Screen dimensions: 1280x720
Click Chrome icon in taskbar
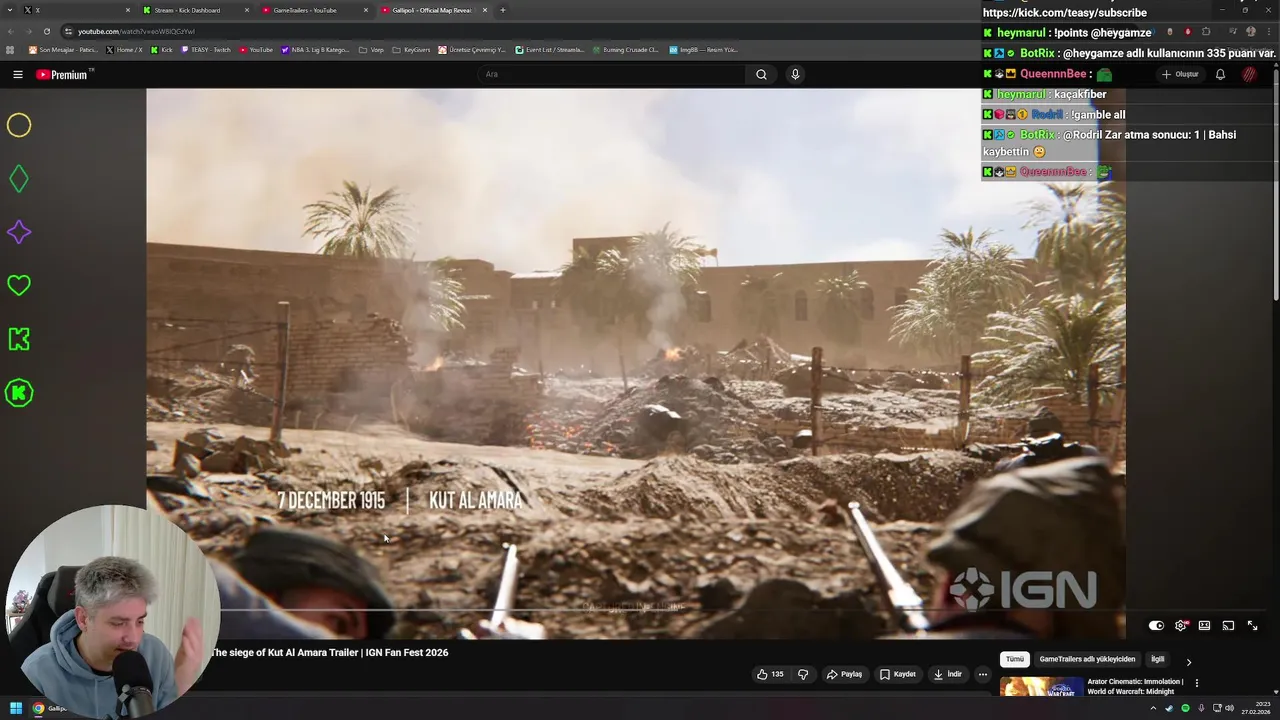pyautogui.click(x=38, y=709)
